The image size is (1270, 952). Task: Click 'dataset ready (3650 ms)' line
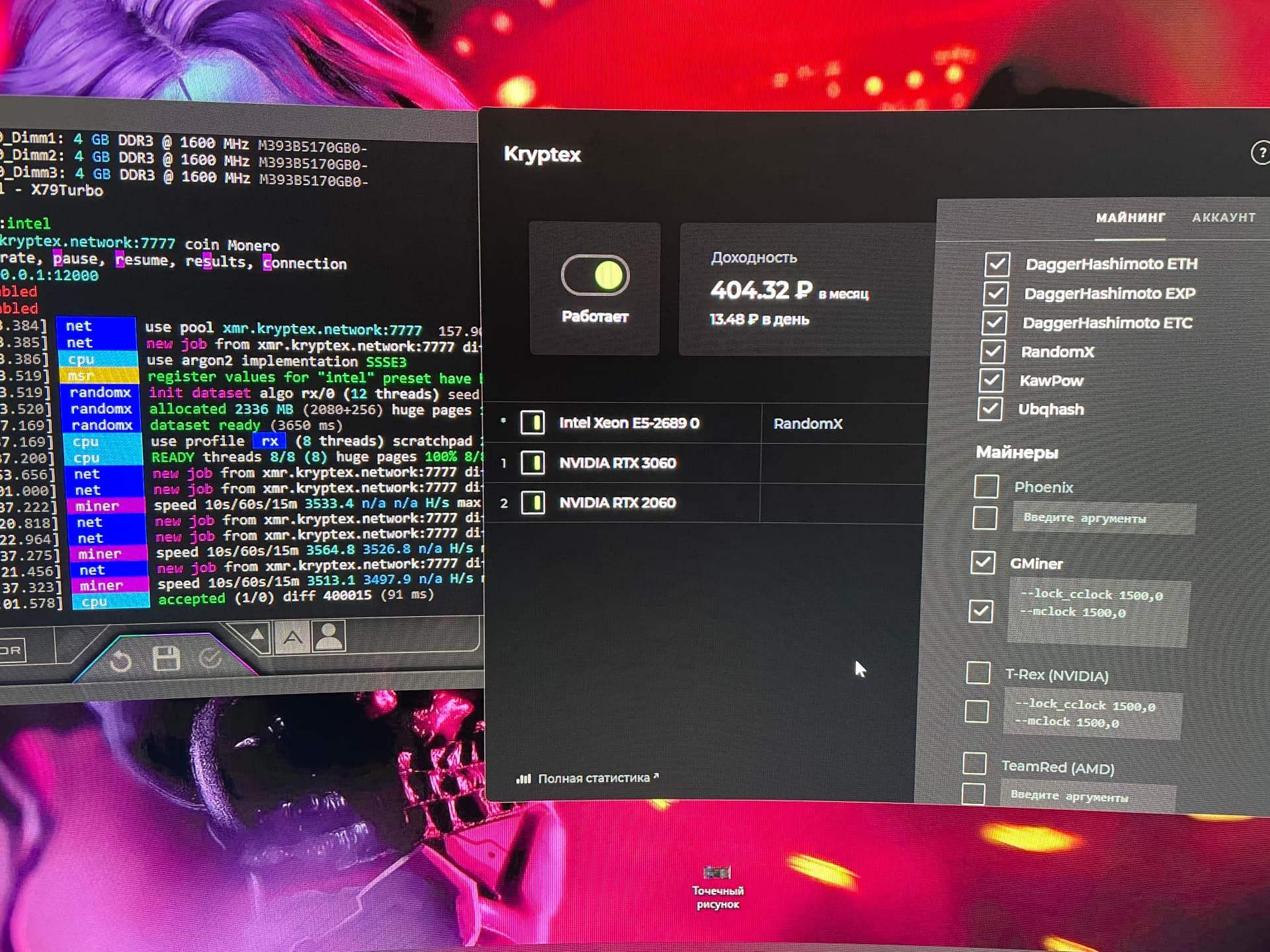(x=246, y=425)
